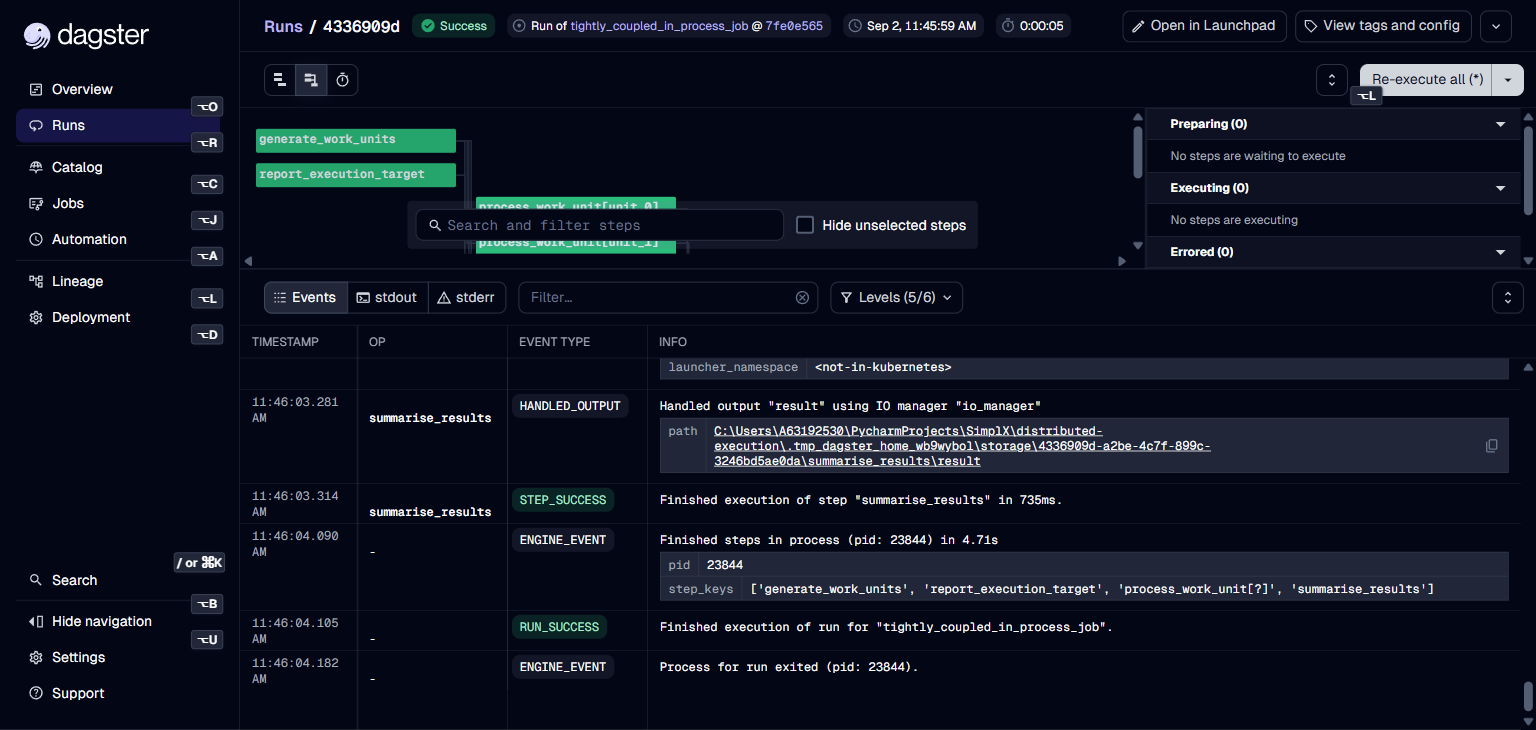This screenshot has height=730, width=1536.
Task: Click the Search magnifier icon in sidebar
Action: point(36,580)
